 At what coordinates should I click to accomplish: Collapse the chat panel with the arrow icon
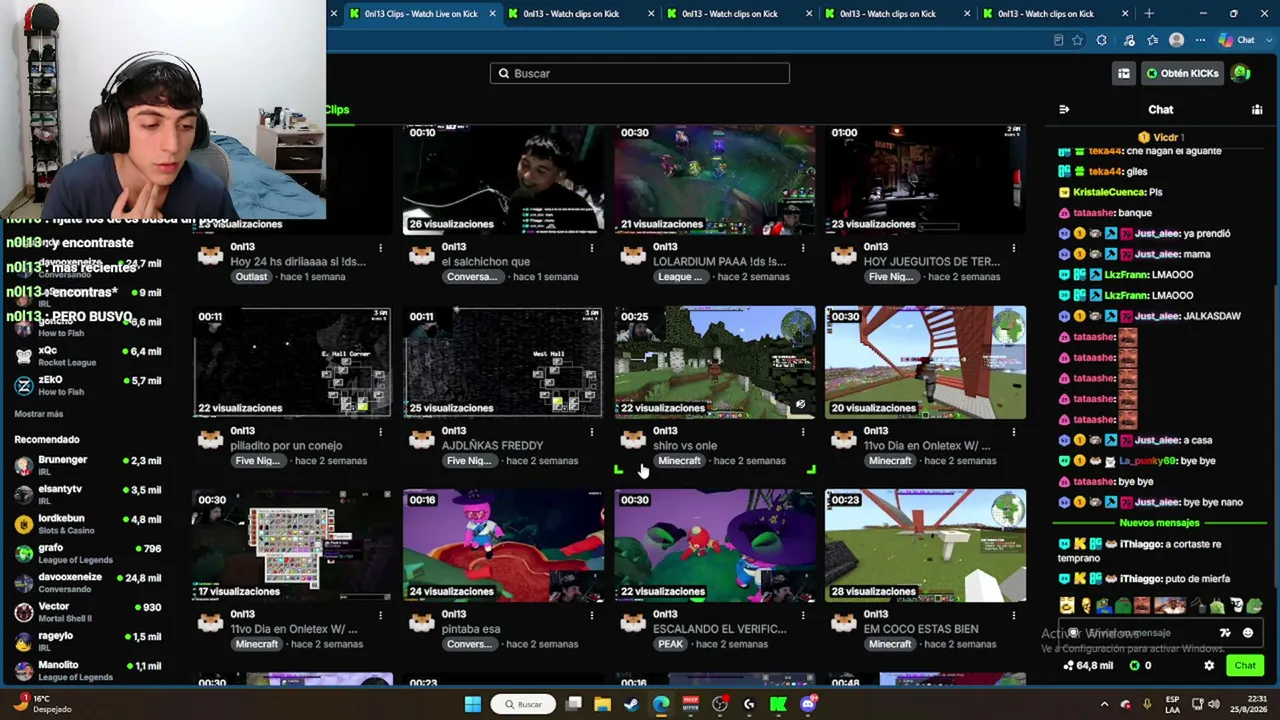click(1064, 109)
